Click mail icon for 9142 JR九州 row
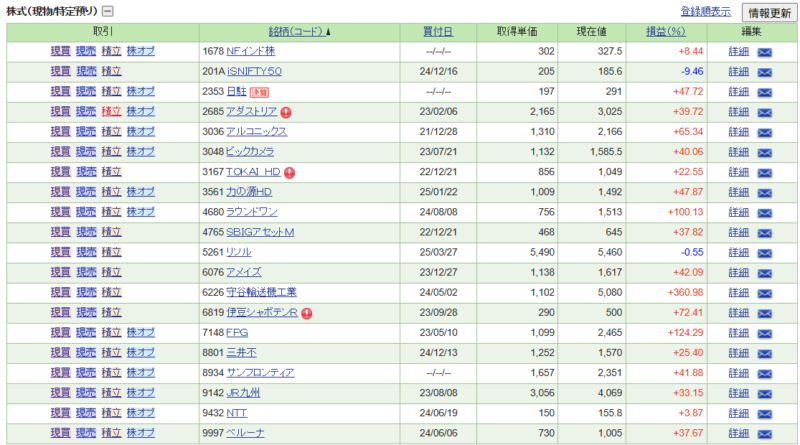800x445 pixels. (x=764, y=394)
